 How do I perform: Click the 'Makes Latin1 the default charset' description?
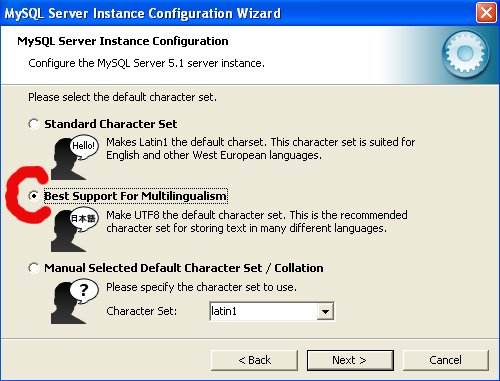tap(261, 149)
